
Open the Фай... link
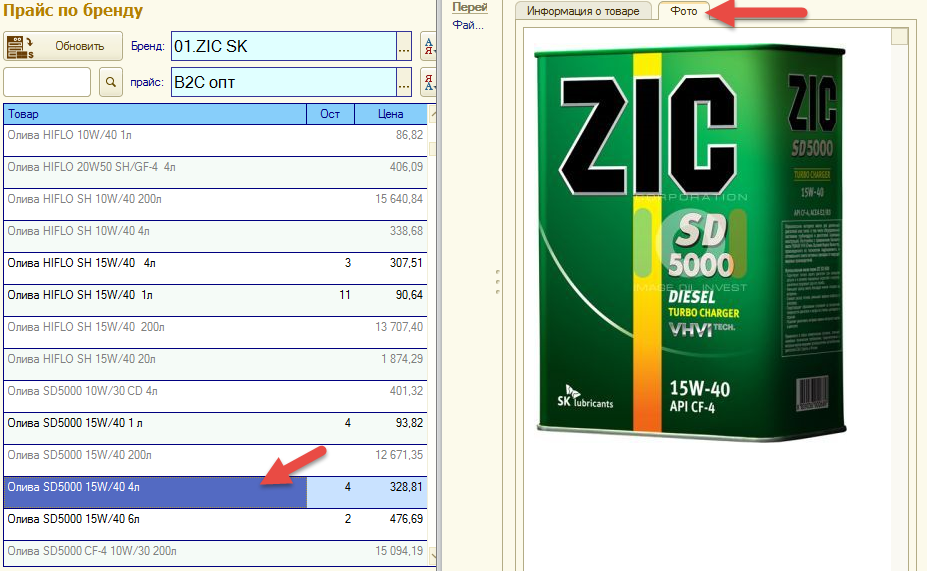tap(468, 25)
